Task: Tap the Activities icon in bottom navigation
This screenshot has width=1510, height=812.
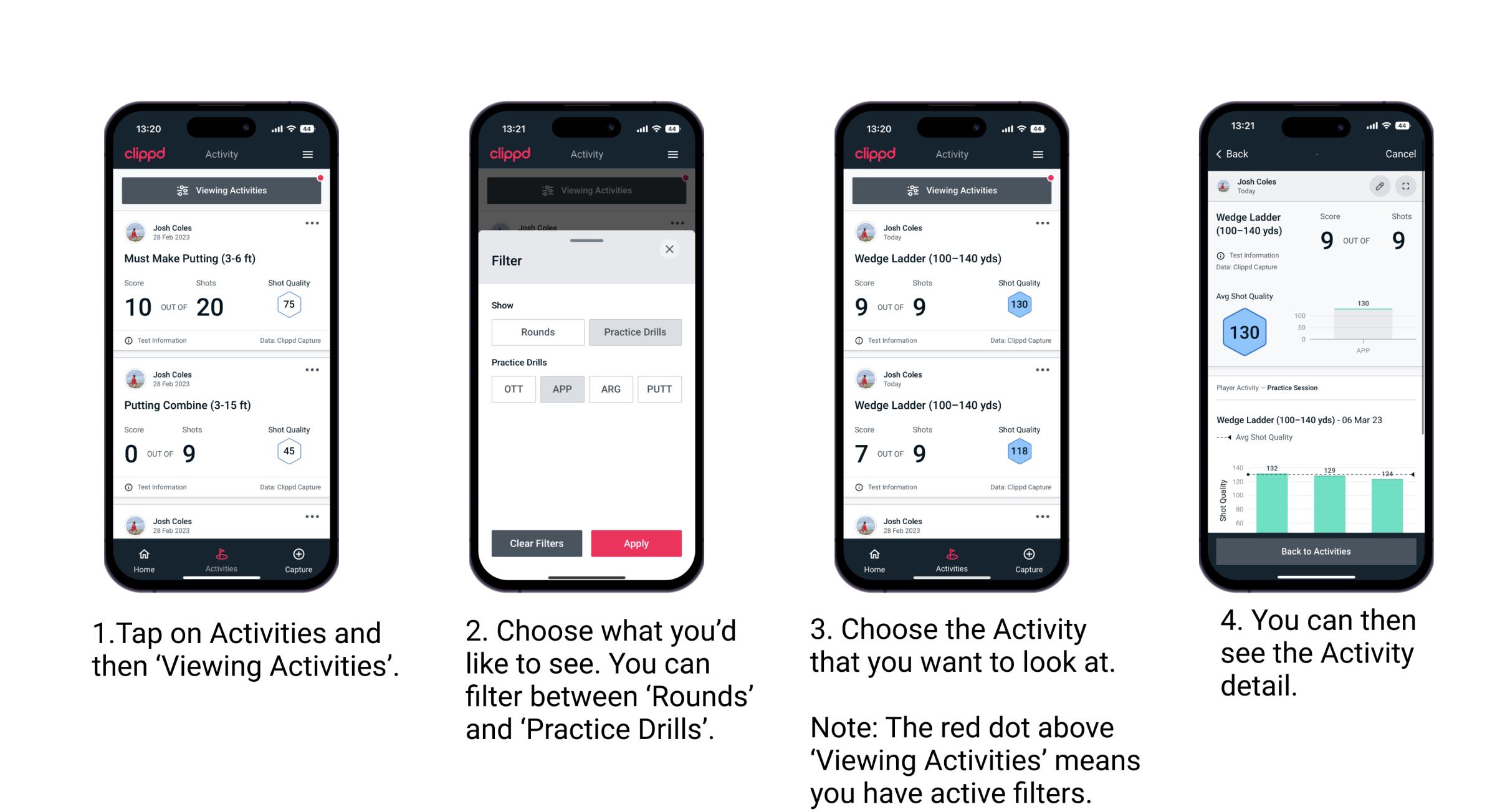Action: [x=220, y=557]
